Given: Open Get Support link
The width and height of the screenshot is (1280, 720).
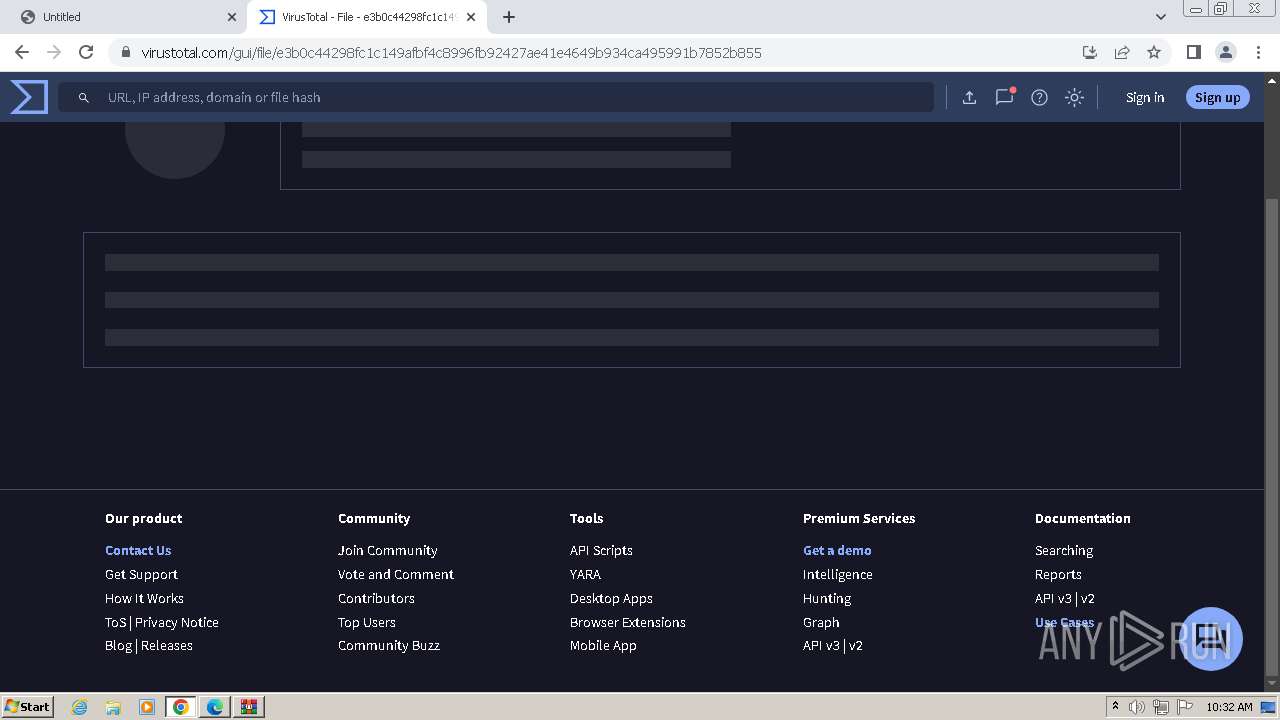Looking at the screenshot, I should point(141,574).
